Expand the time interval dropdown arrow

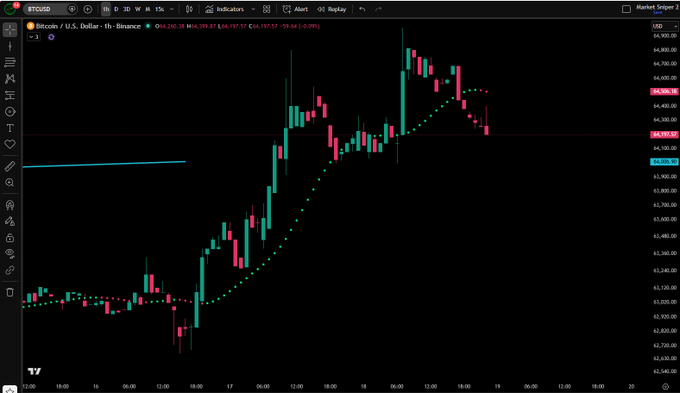172,9
